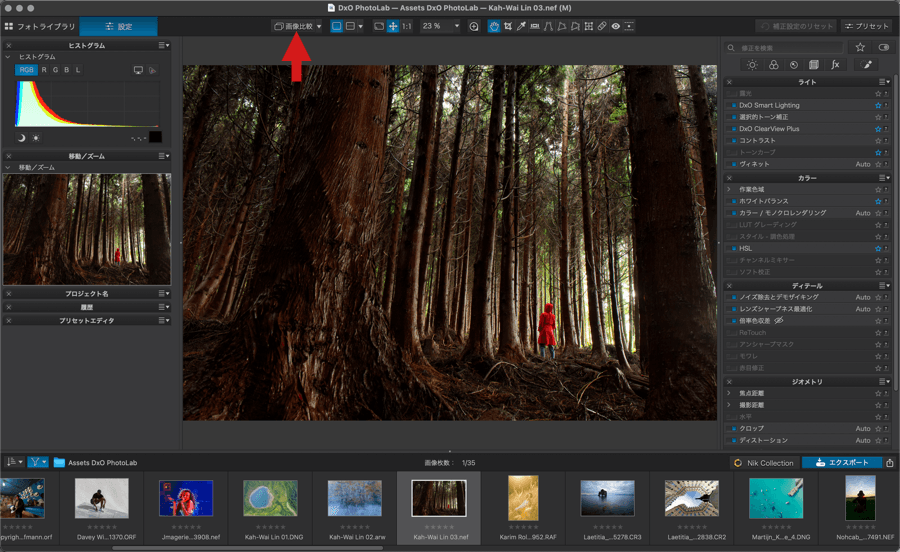Collapse the ヒストグラム subsection chevron
Viewport: 900px width, 552px height.
[8, 57]
